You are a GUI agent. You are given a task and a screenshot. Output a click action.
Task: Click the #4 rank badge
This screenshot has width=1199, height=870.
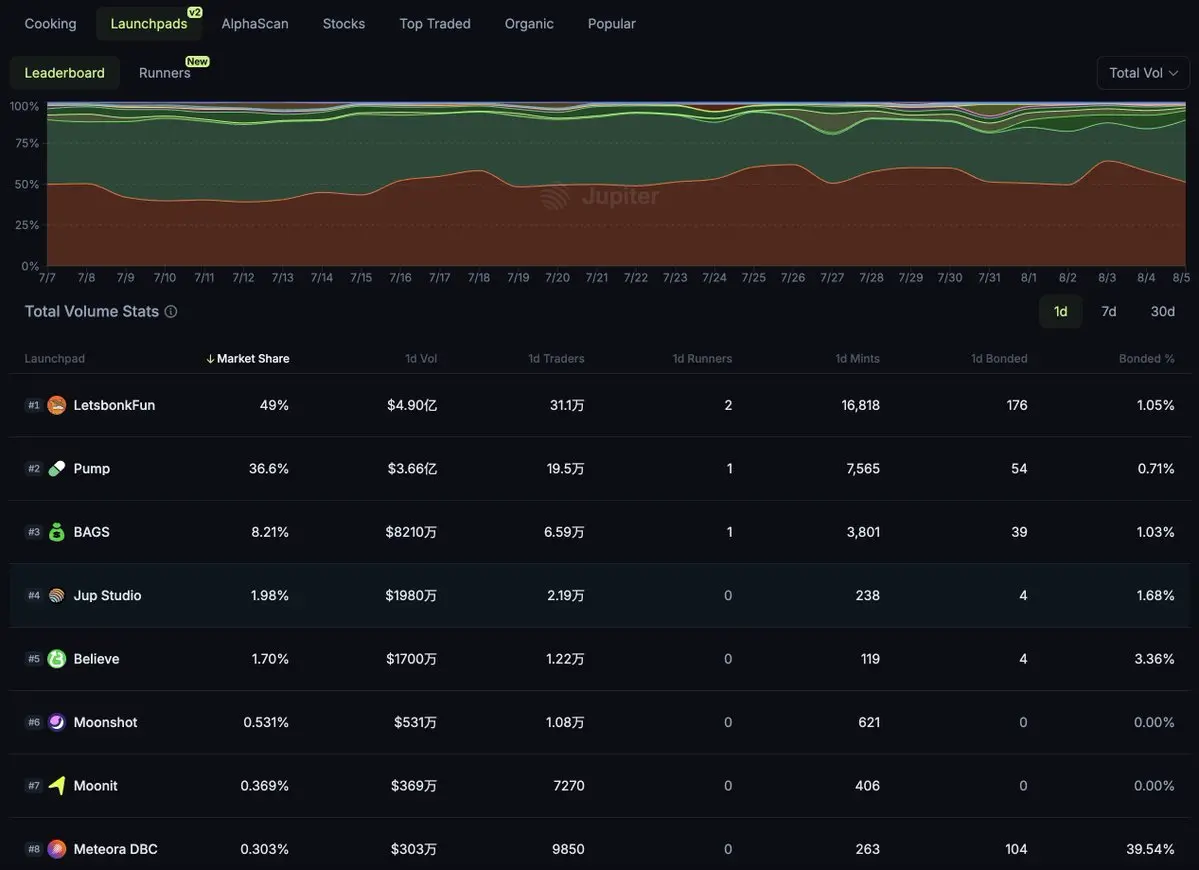(x=34, y=596)
